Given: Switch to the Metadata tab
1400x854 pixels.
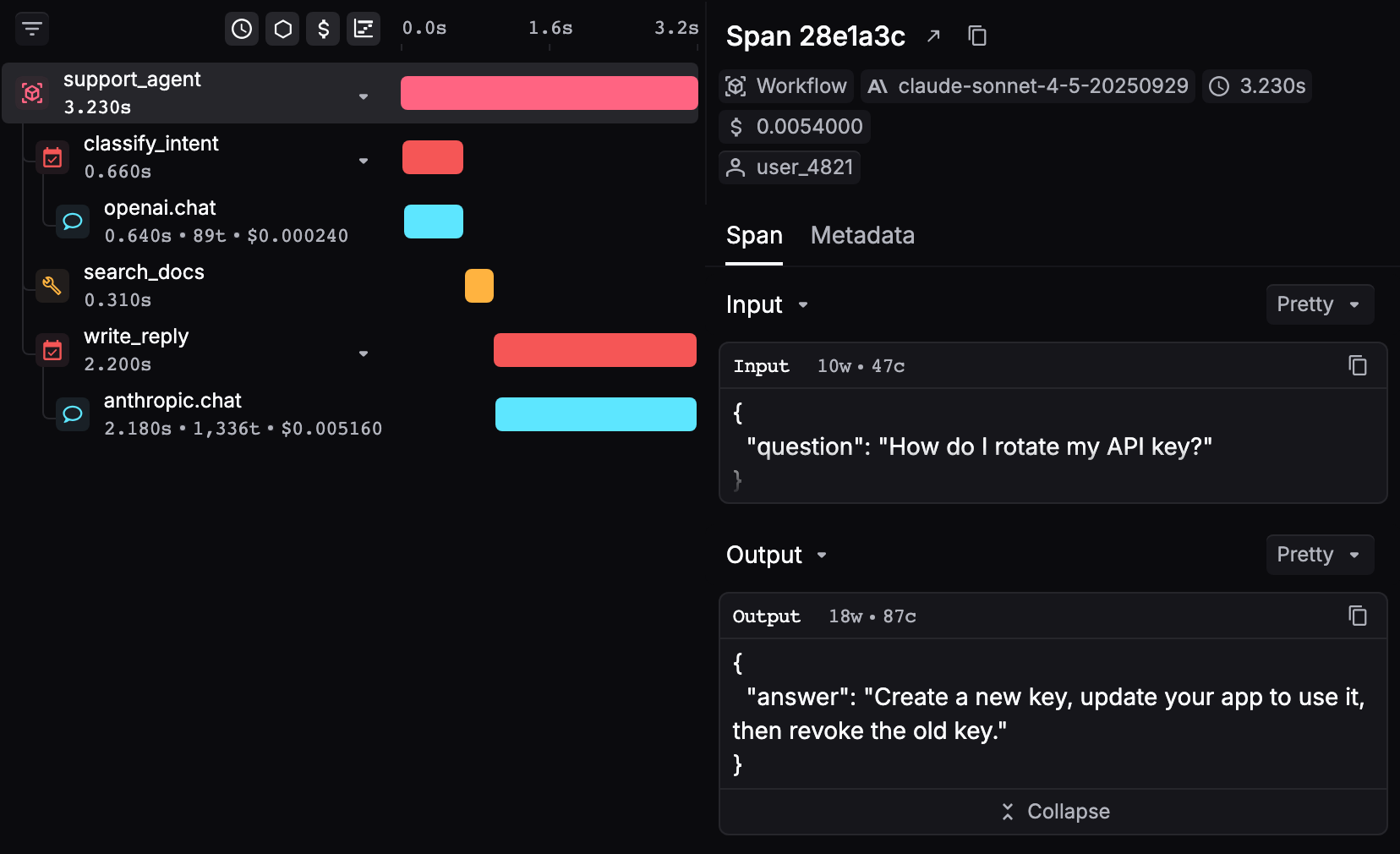Looking at the screenshot, I should click(862, 235).
